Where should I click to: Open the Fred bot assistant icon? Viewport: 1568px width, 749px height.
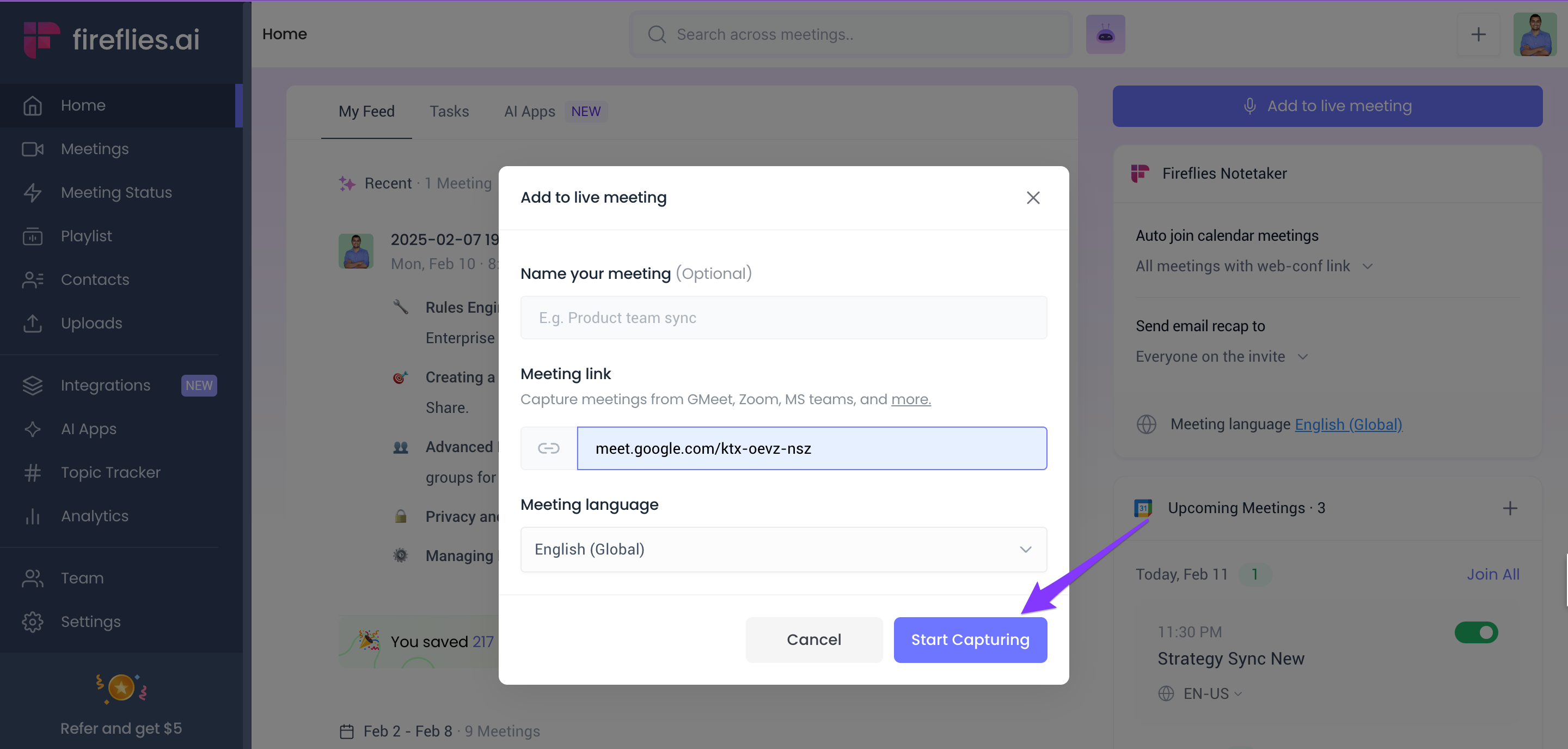tap(1105, 34)
